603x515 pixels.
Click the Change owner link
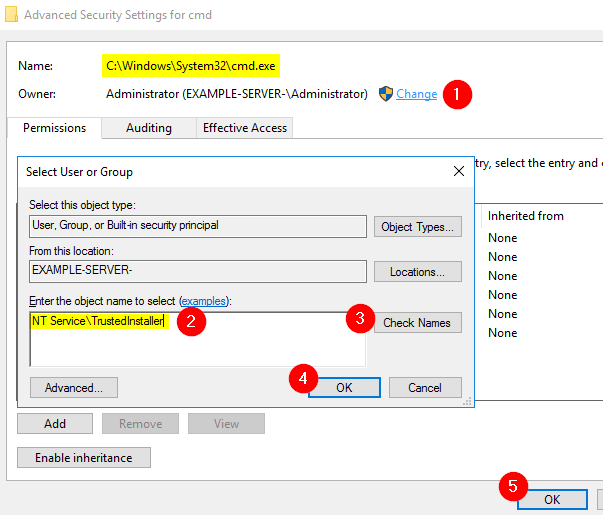[x=416, y=94]
